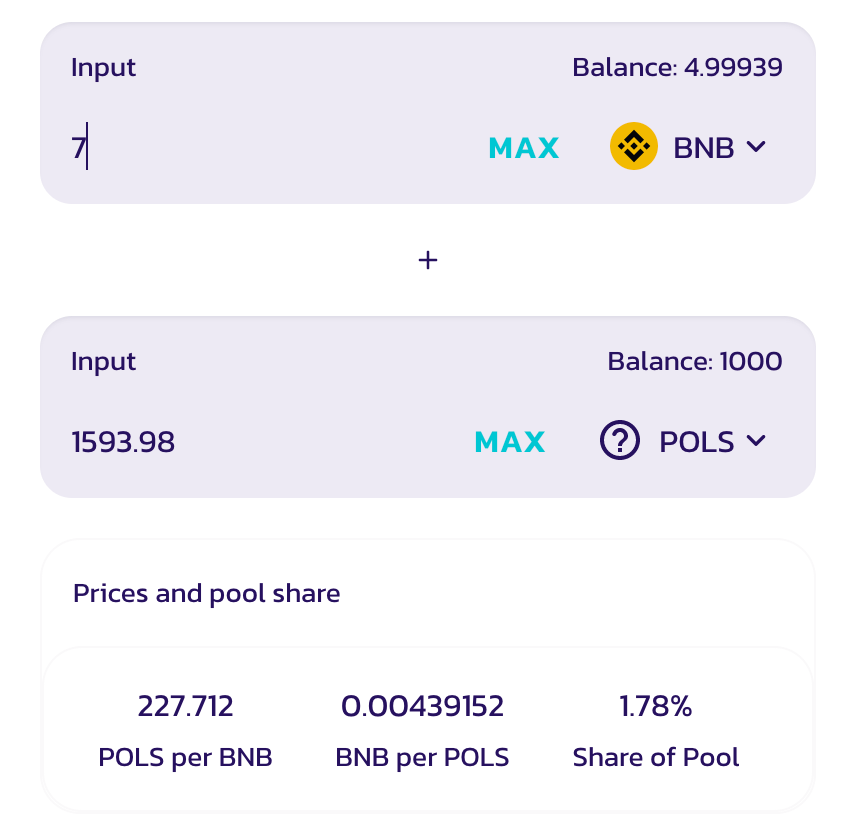
Task: Click the POLS token name label
Action: pos(697,441)
